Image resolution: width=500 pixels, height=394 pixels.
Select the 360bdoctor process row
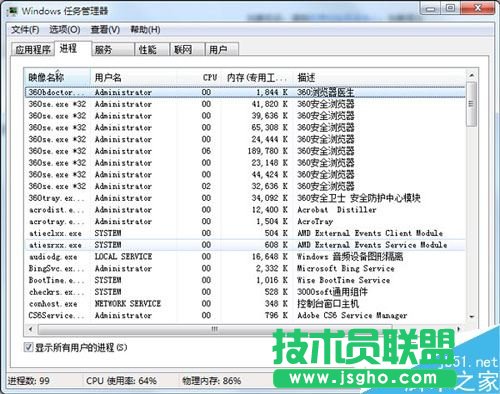click(x=245, y=92)
